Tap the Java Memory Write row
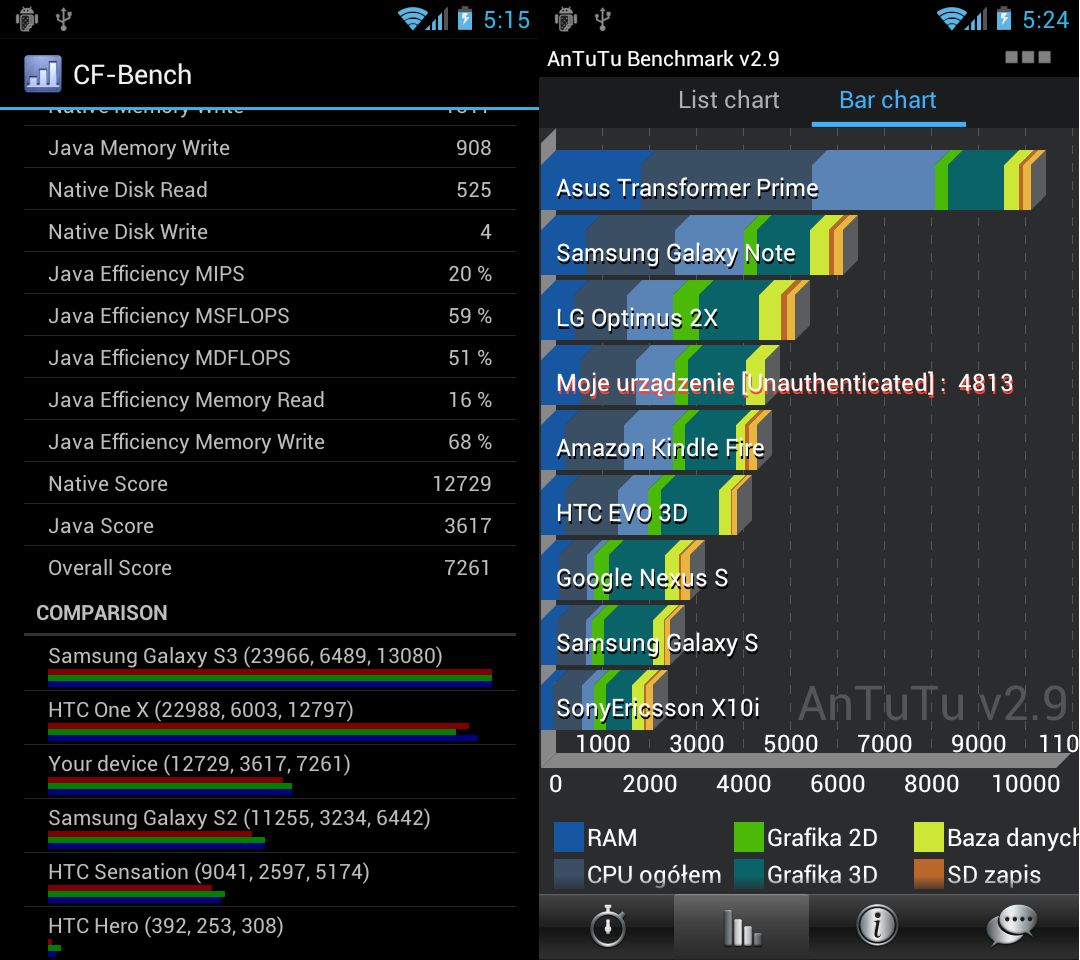 click(x=269, y=147)
